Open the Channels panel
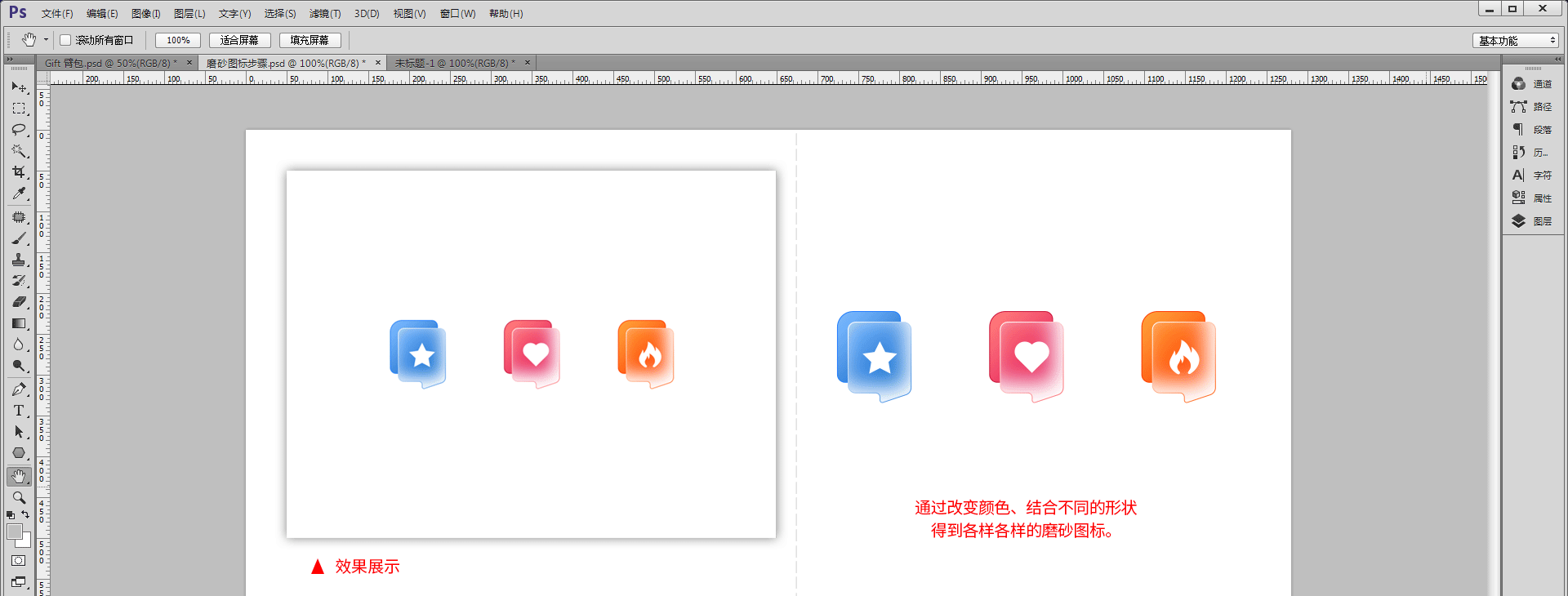The image size is (1568, 596). click(1532, 84)
